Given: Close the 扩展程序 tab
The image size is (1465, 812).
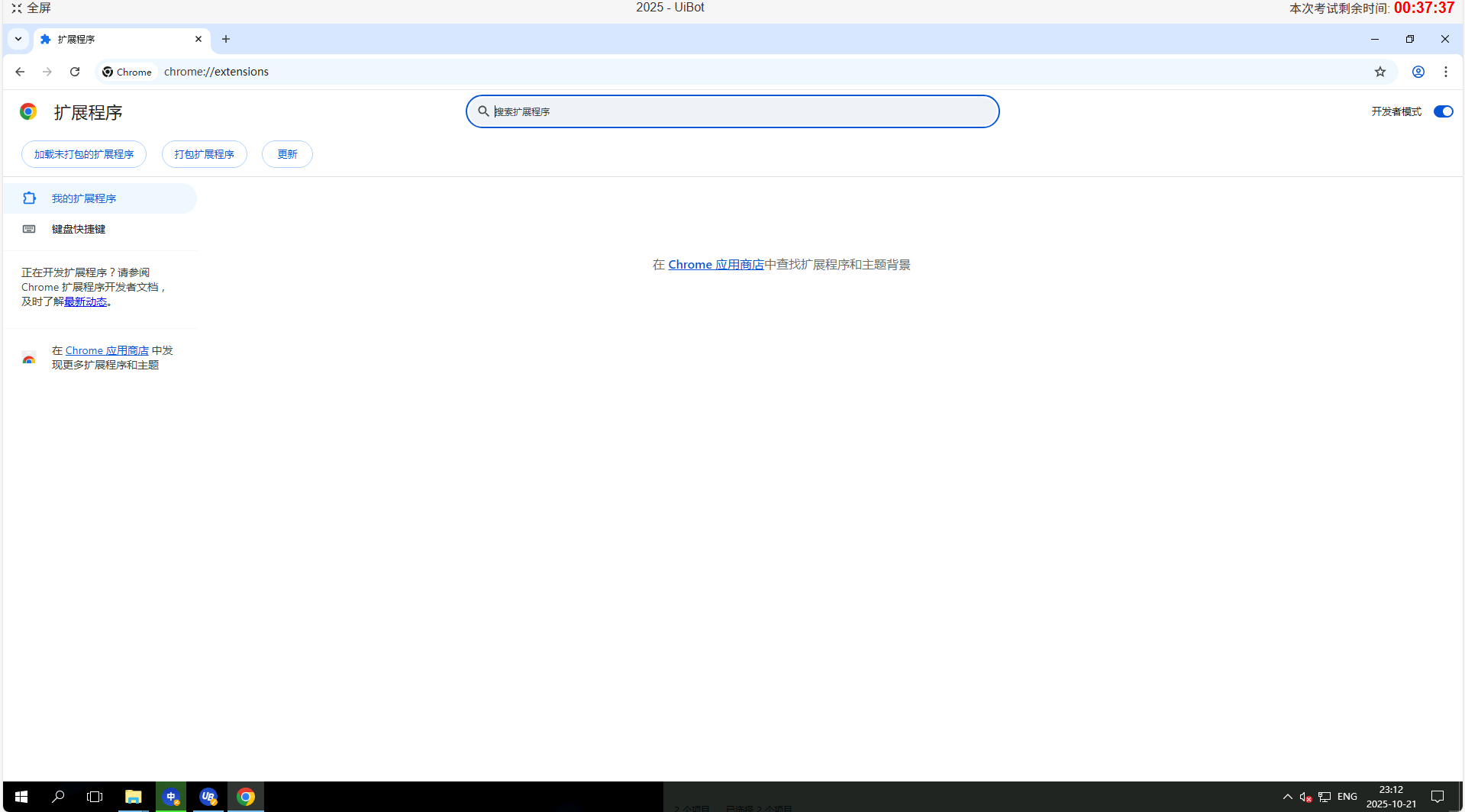Looking at the screenshot, I should click(198, 39).
